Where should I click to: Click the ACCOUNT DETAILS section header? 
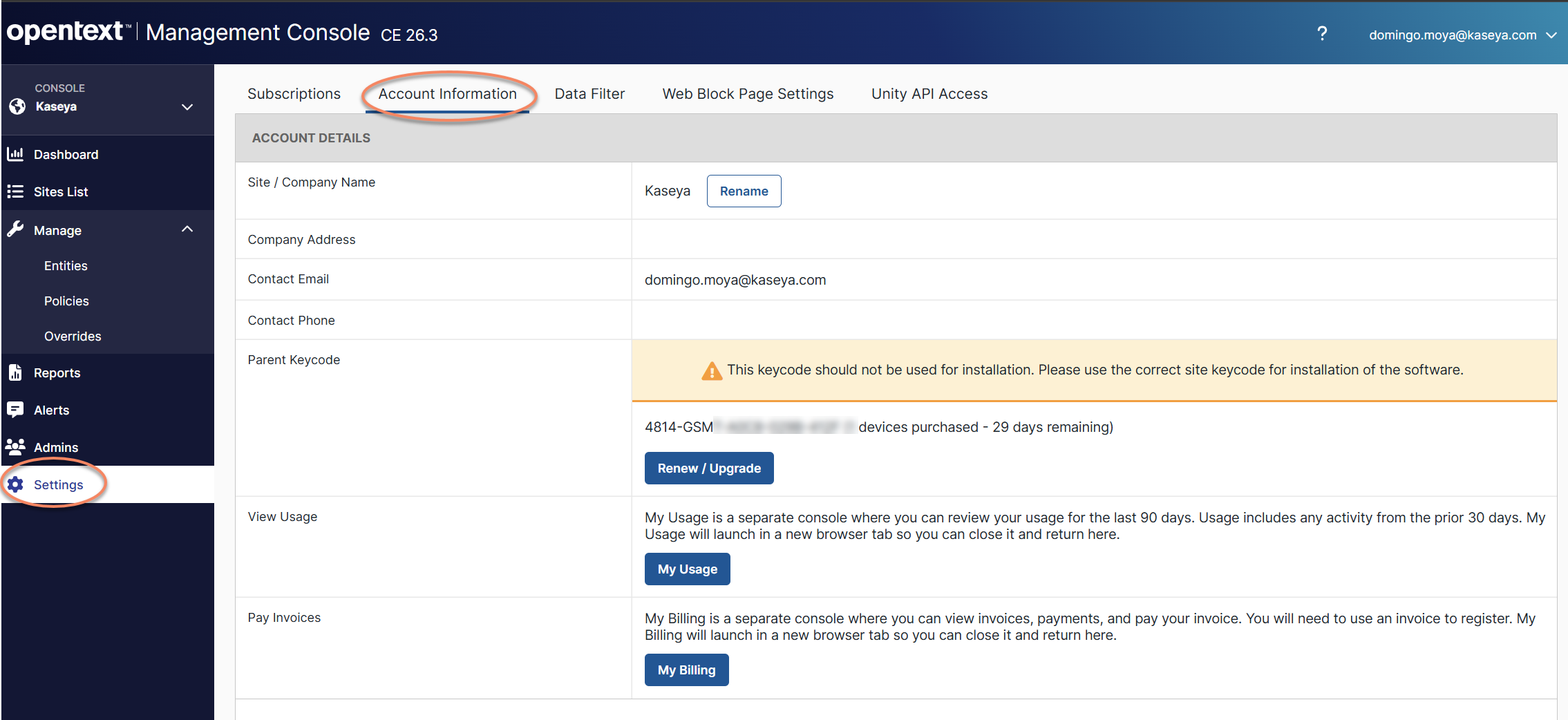coord(311,138)
